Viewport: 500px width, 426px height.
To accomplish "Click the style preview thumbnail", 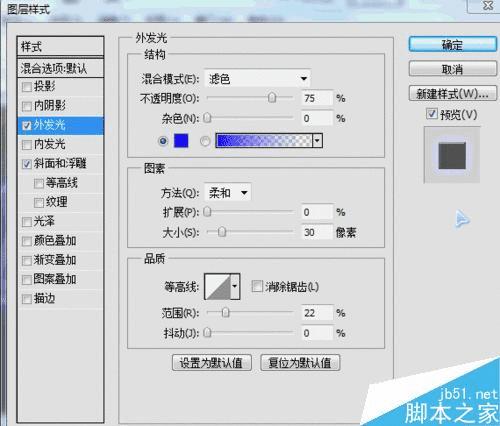I will 452,155.
